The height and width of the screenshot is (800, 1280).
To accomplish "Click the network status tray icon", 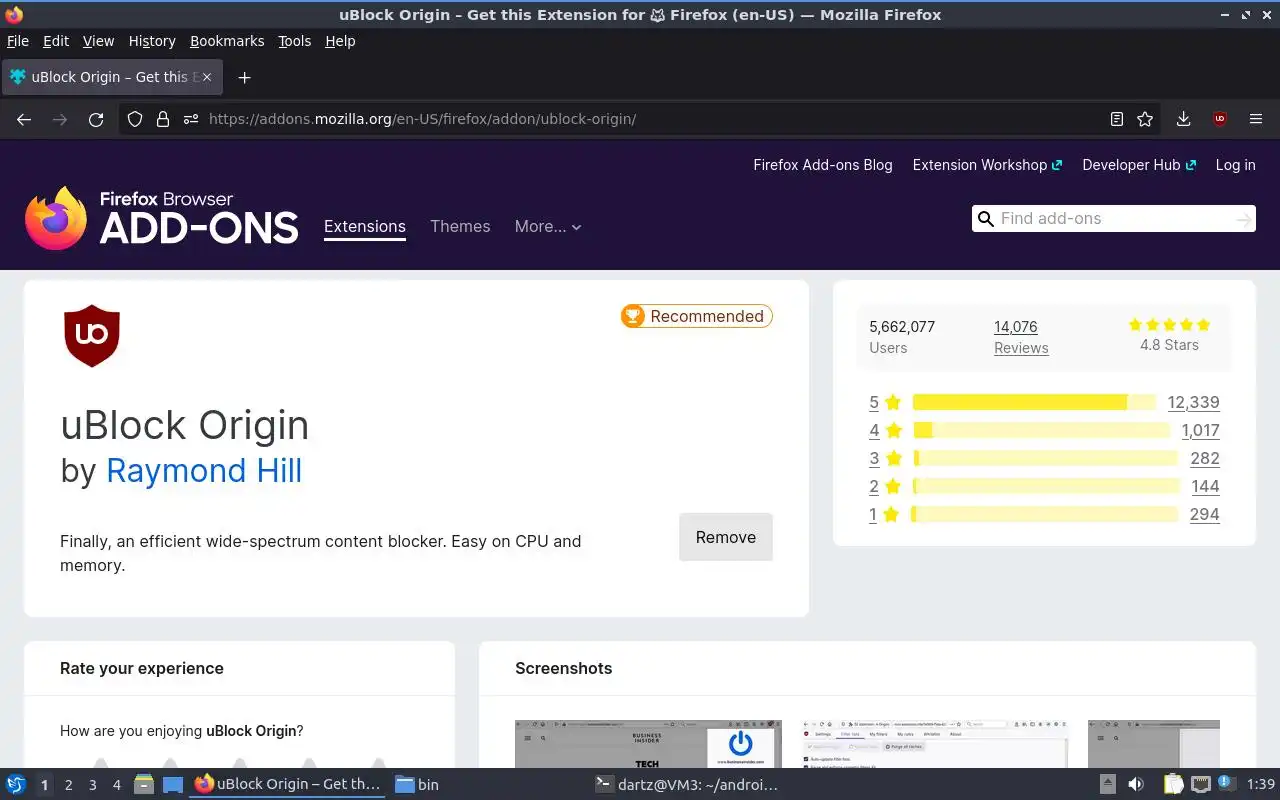I will (x=1201, y=785).
